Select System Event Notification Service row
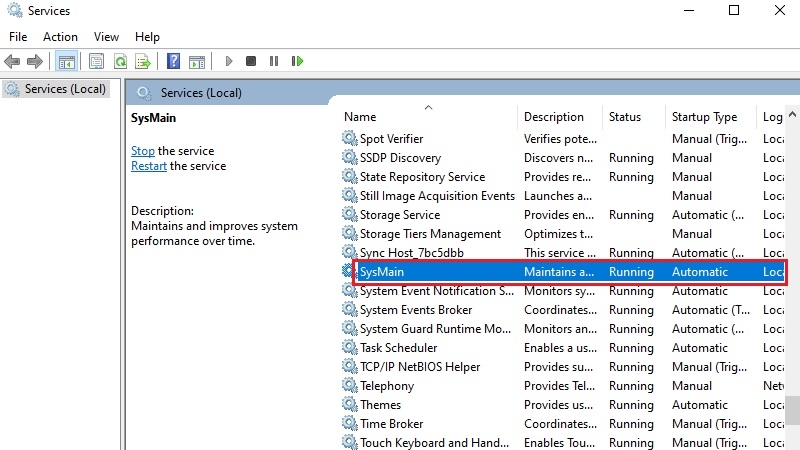Screen dimensions: 800x450 pyautogui.click(x=436, y=291)
